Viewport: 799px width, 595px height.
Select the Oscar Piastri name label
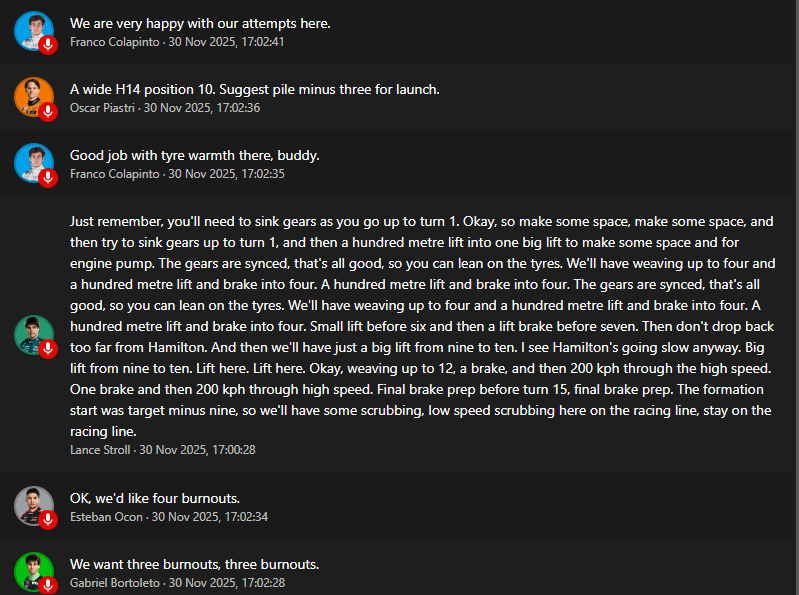coord(103,108)
